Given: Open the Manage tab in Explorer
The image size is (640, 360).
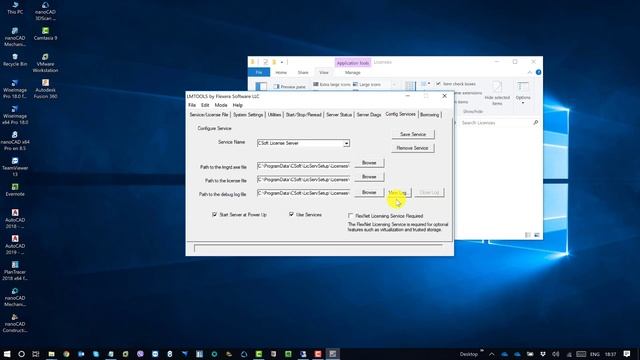Looking at the screenshot, I should [353, 72].
